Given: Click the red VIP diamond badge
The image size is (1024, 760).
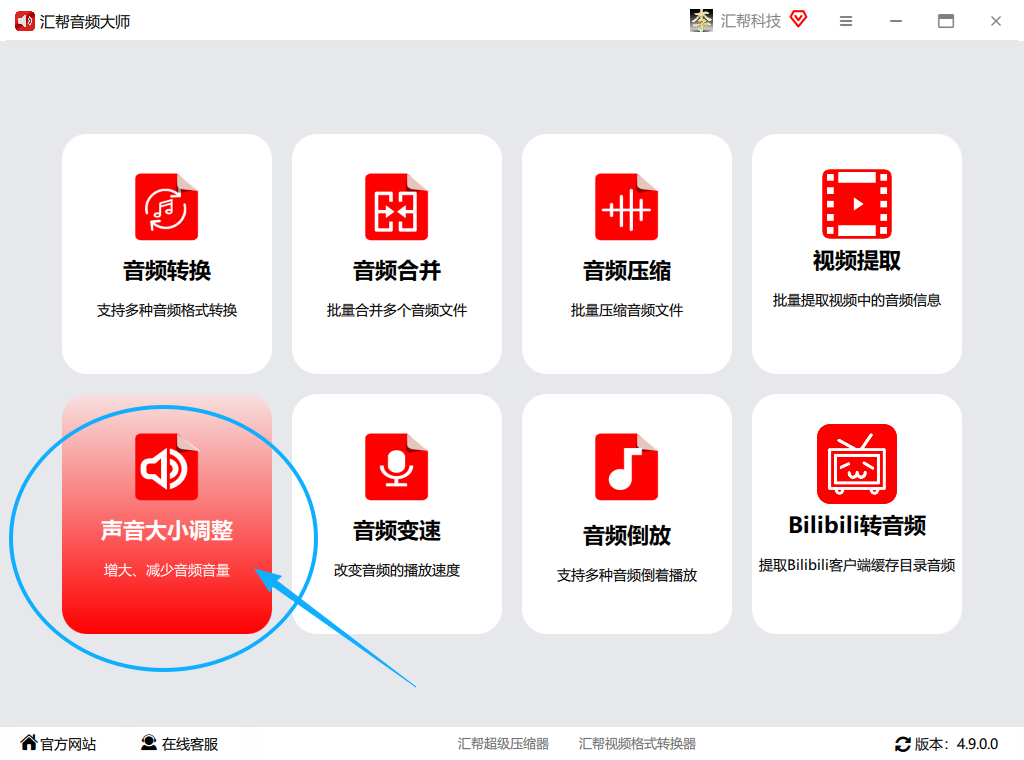Looking at the screenshot, I should pos(798,19).
